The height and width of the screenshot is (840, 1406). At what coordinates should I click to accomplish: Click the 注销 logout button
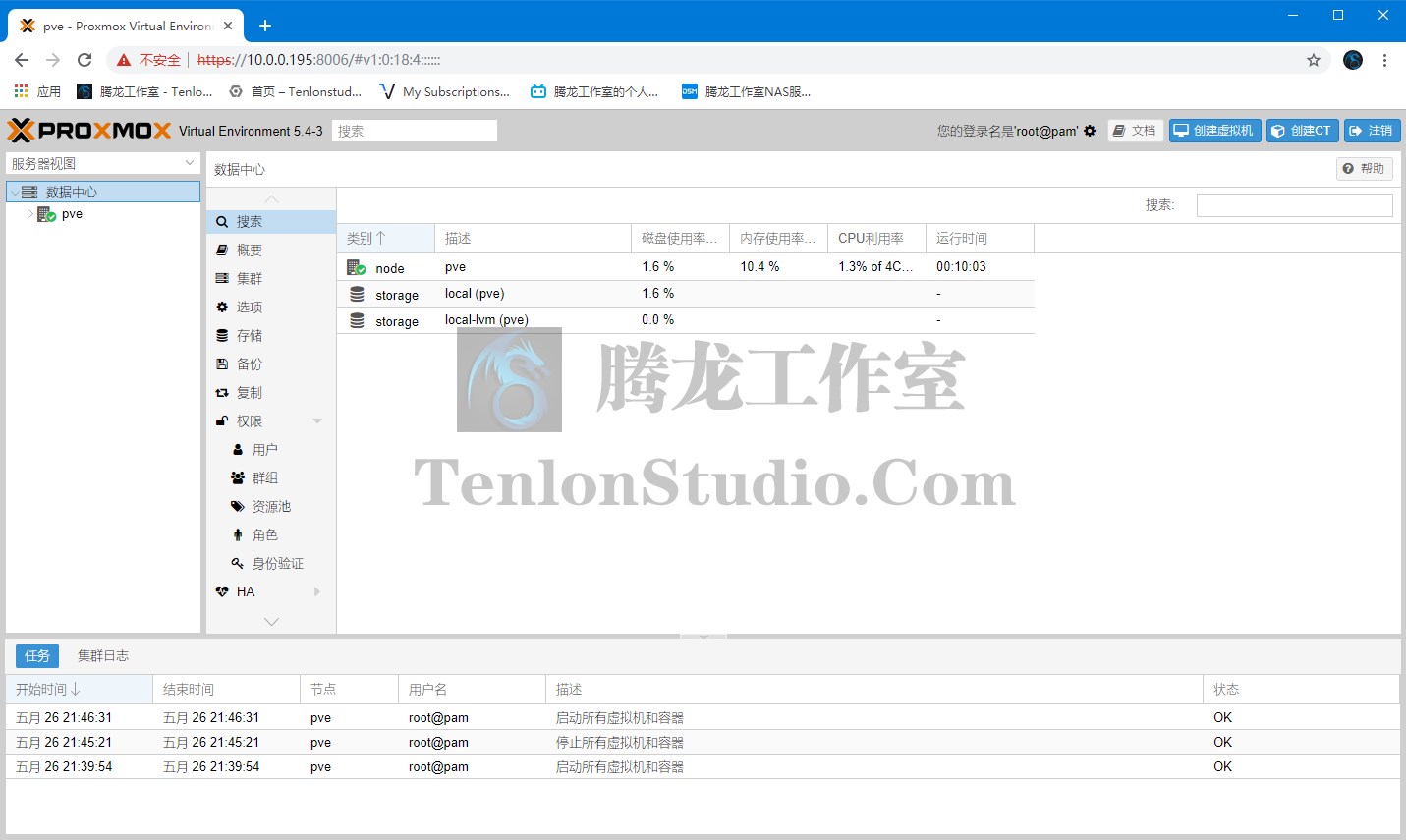1372,131
